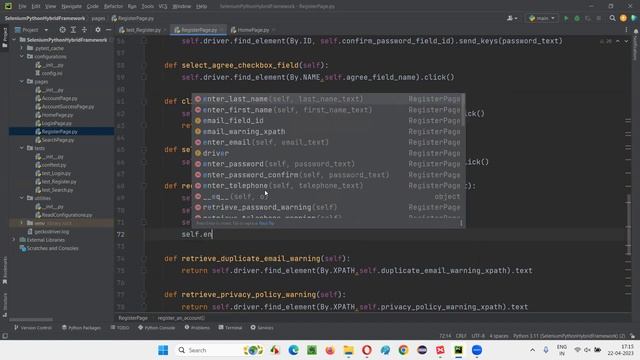Select geckodriver.log in project tree
640x360 pixels.
coord(51,231)
